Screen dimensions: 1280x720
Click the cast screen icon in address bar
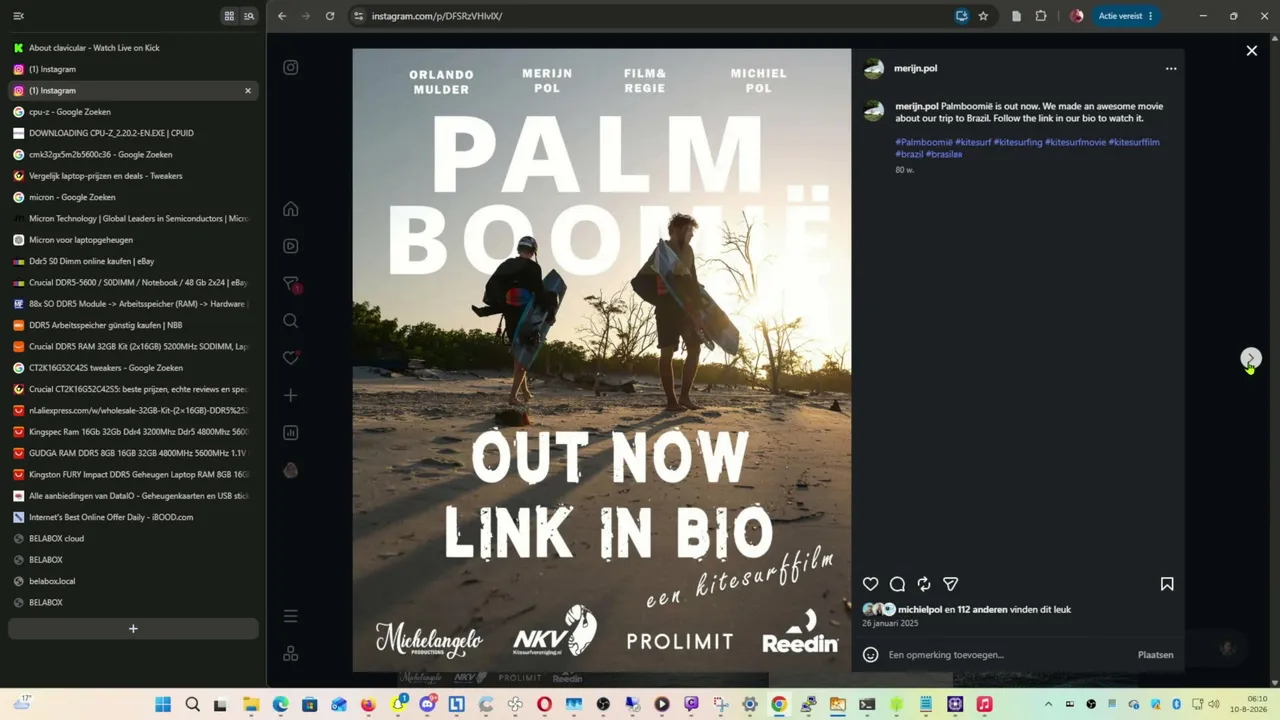tap(961, 16)
